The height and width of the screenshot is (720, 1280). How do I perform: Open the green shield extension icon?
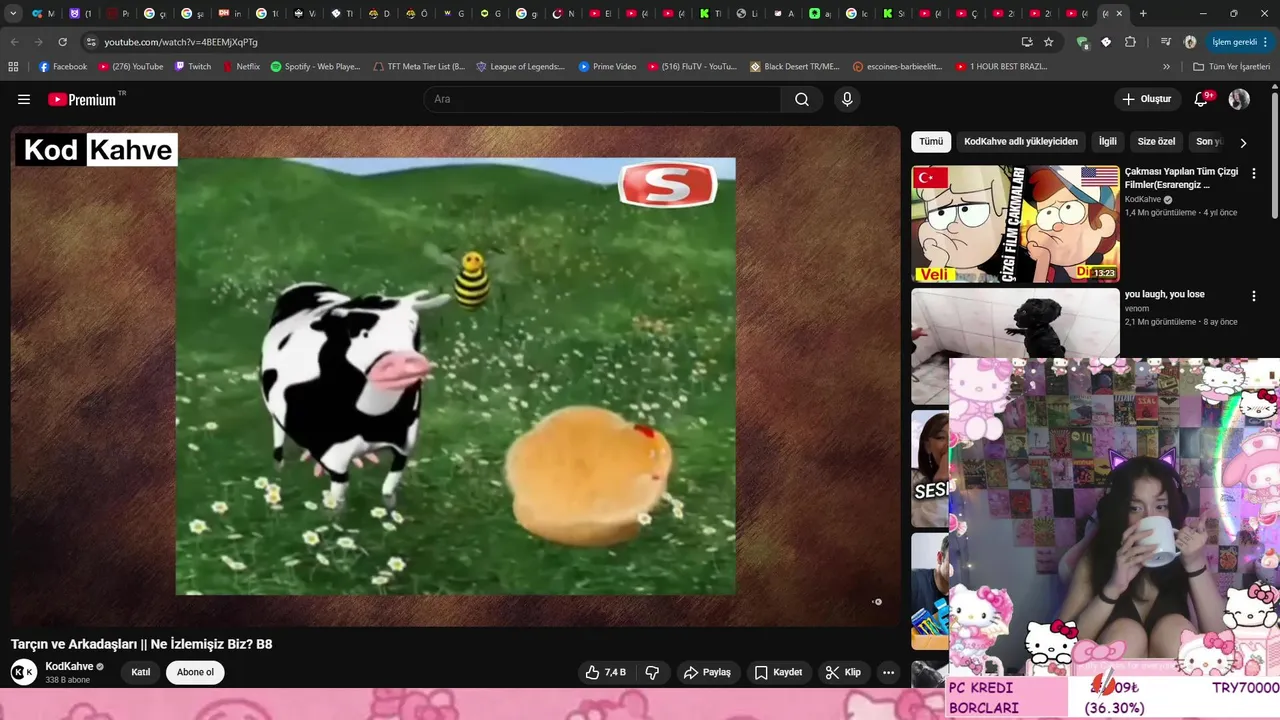1082,42
